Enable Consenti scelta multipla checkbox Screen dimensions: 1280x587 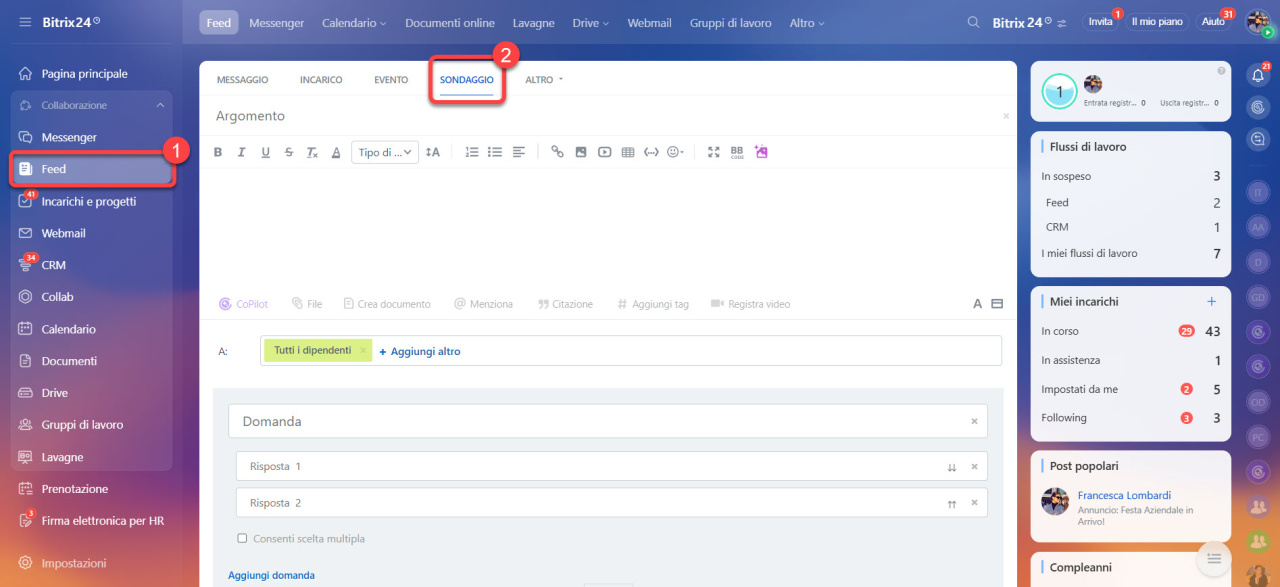[x=242, y=538]
